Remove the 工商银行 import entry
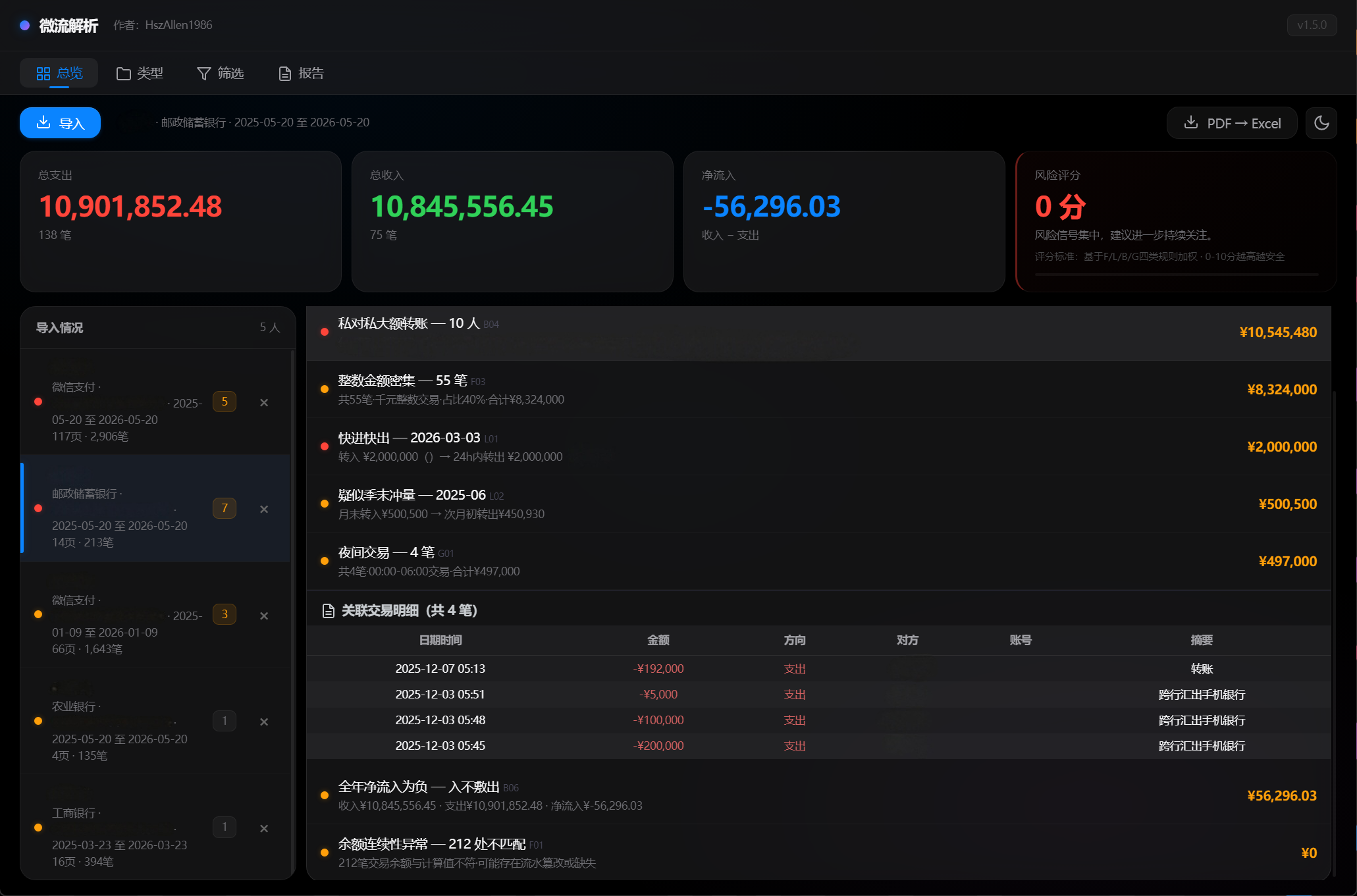1357x896 pixels. point(264,828)
